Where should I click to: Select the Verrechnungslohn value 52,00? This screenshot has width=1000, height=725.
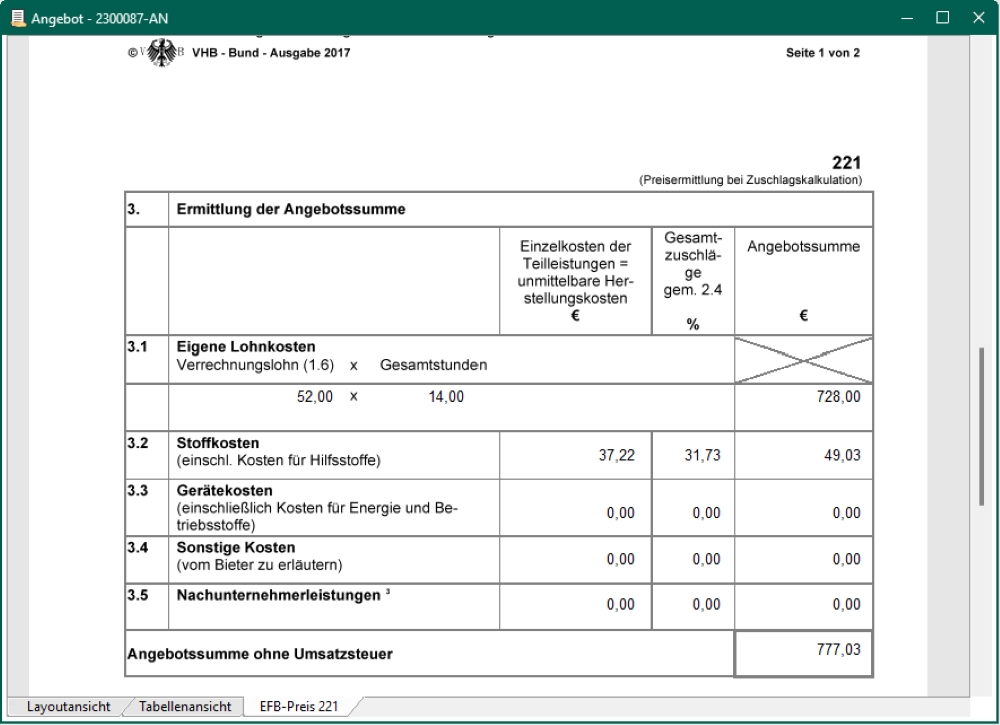click(x=314, y=397)
